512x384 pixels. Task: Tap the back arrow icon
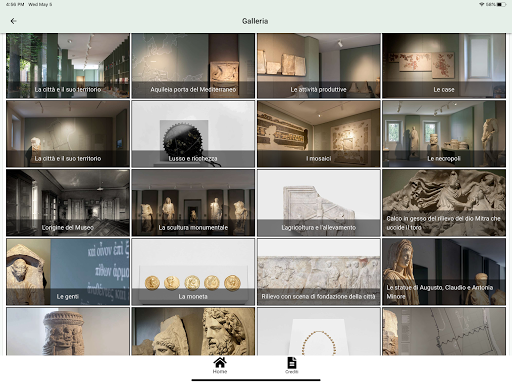point(13,21)
